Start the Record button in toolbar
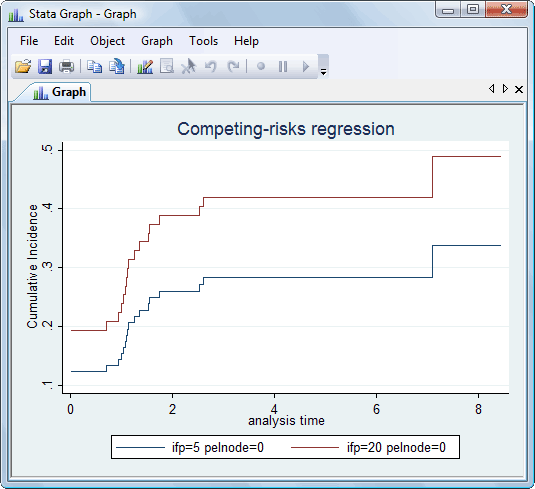The height and width of the screenshot is (489, 535). (x=261, y=66)
